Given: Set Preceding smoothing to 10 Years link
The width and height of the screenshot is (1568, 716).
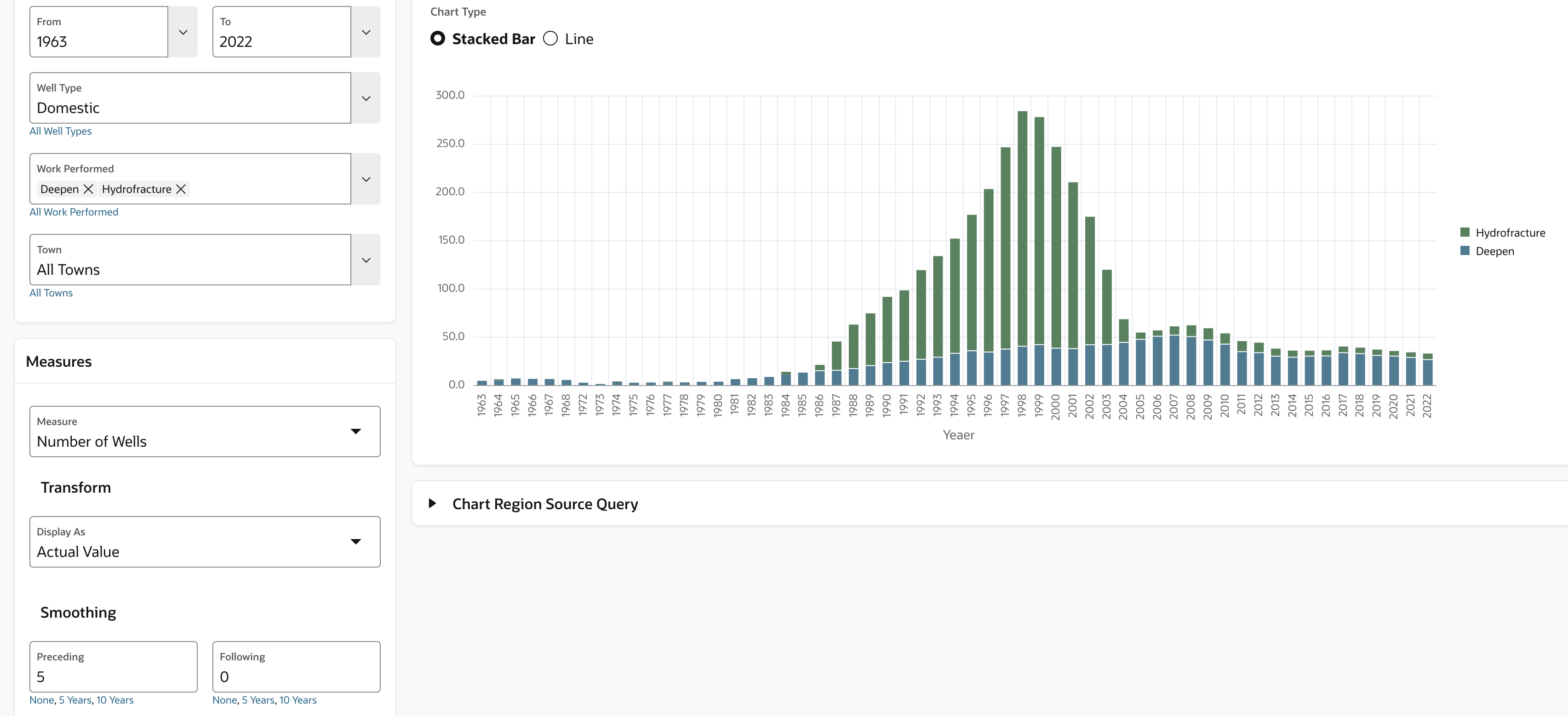Looking at the screenshot, I should [x=114, y=699].
